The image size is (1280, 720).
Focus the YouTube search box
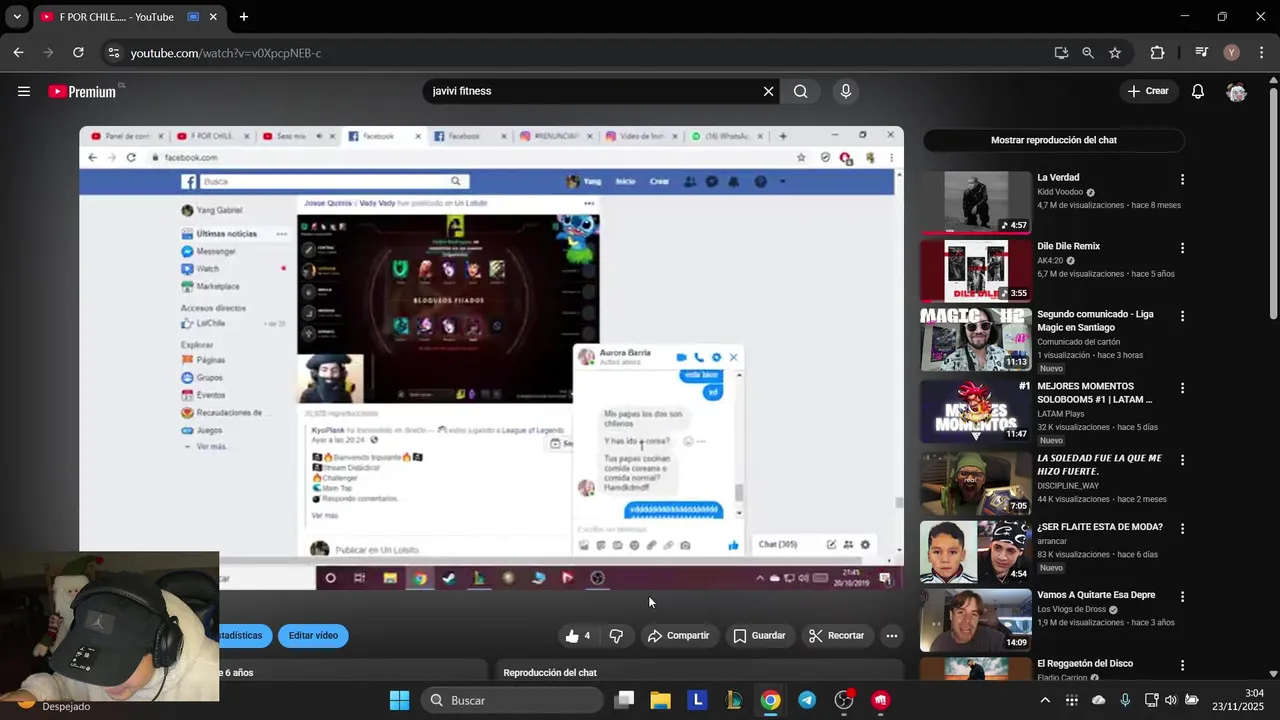point(593,91)
